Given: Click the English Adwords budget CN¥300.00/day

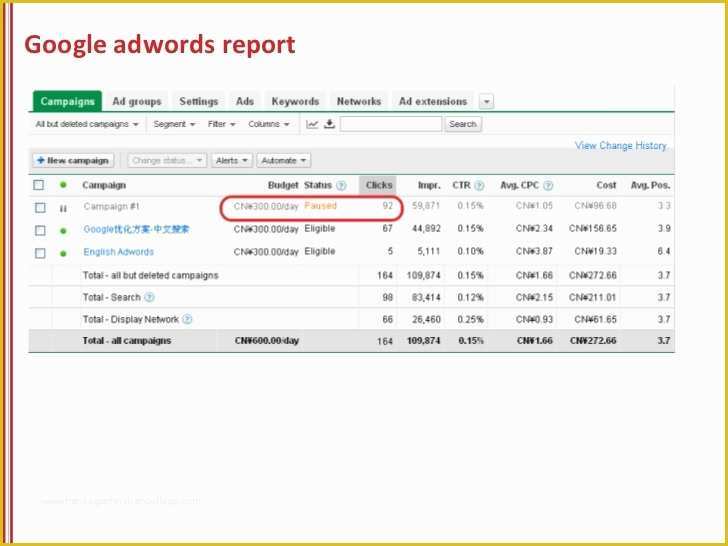Looking at the screenshot, I should tap(266, 252).
